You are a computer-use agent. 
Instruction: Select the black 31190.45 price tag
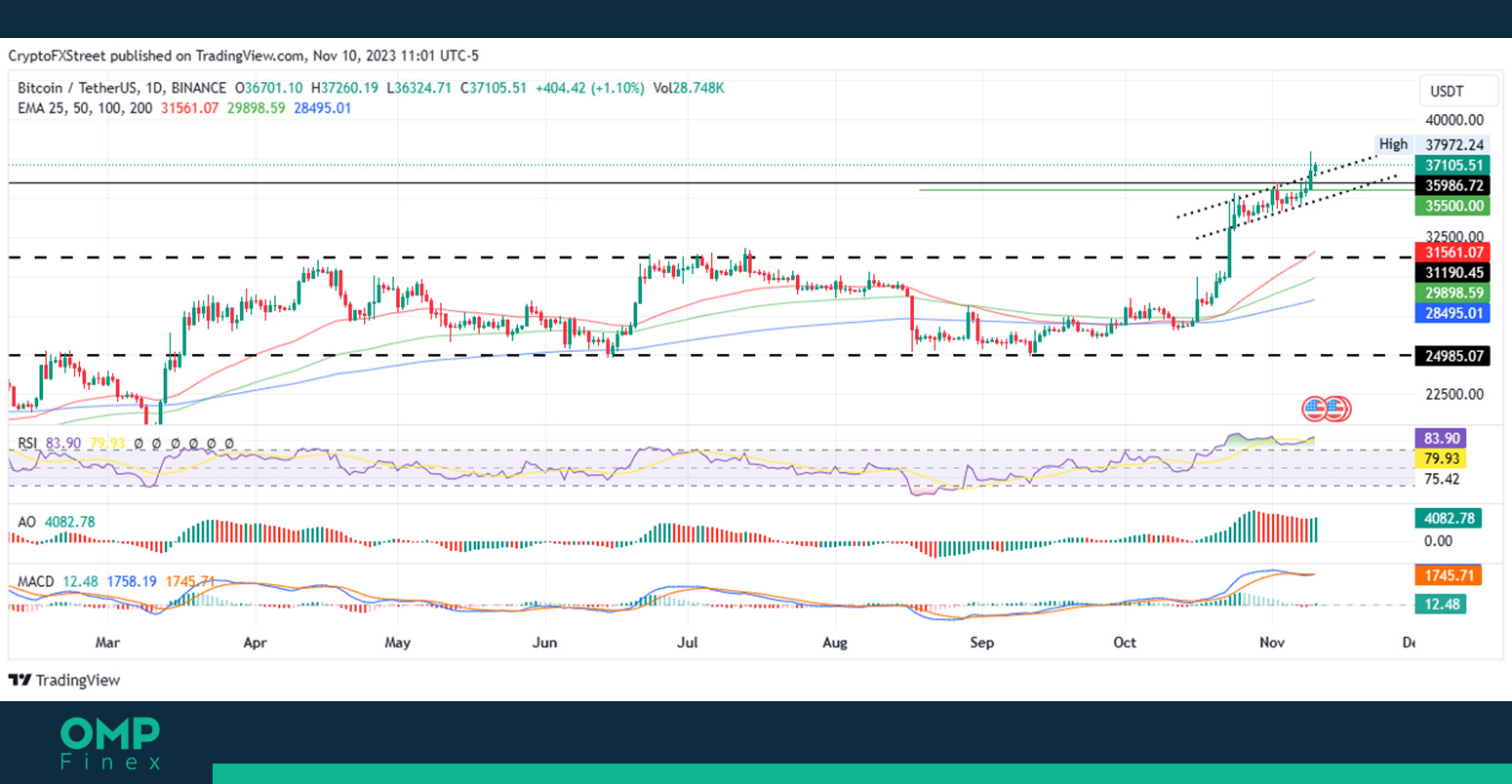click(1452, 273)
